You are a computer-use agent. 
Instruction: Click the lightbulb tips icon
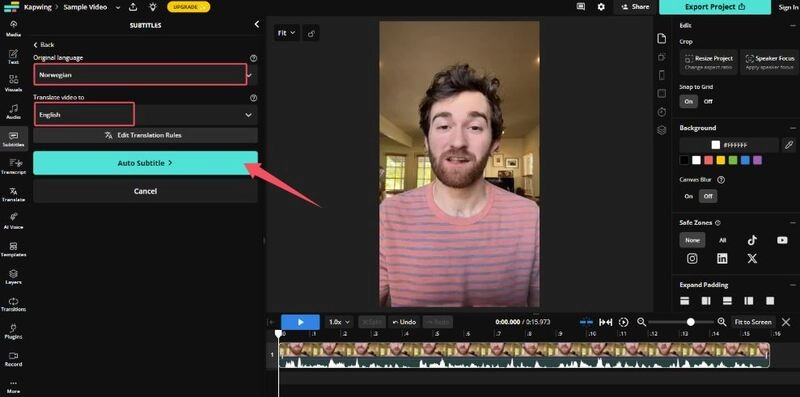point(153,7)
